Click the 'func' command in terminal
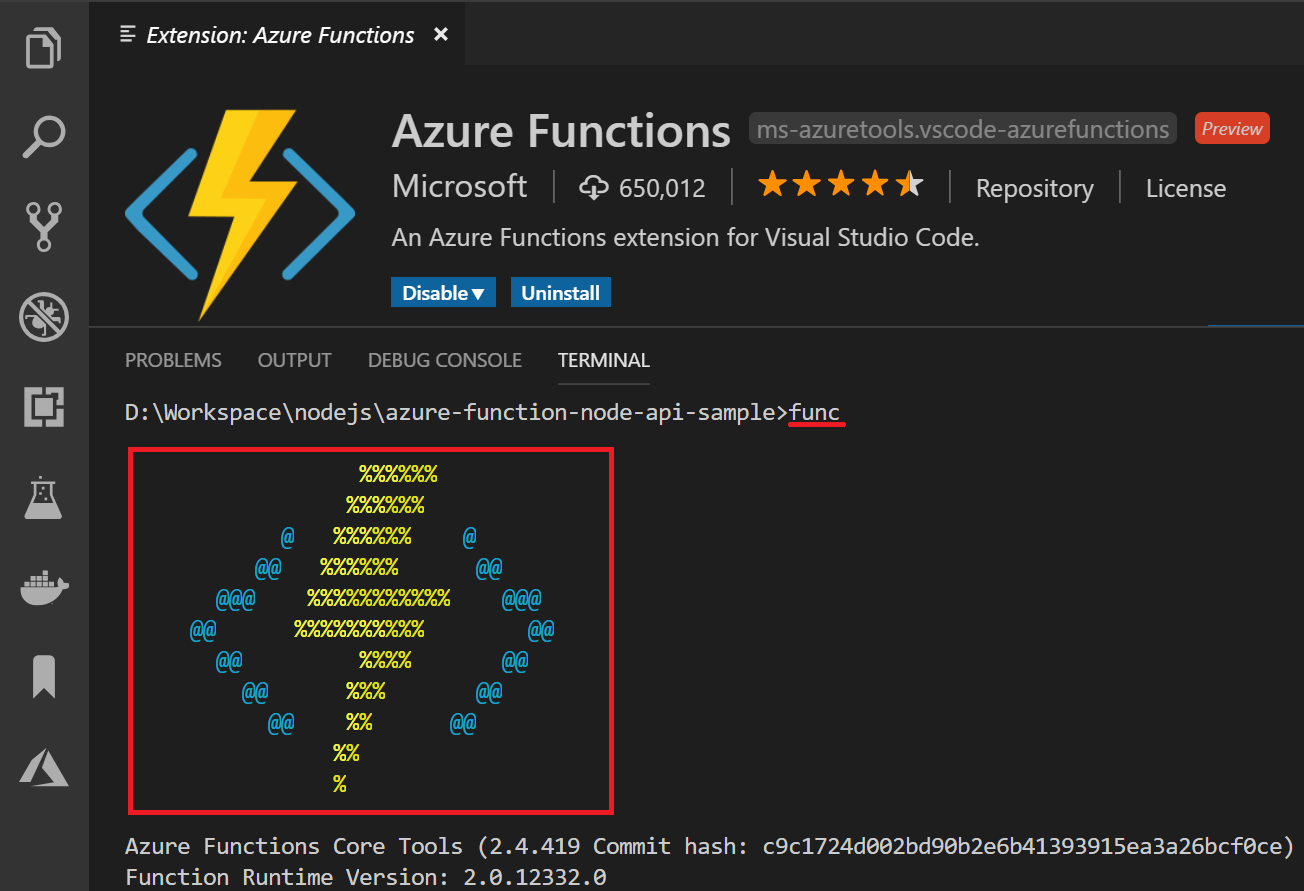Viewport: 1304px width, 891px height. tap(816, 413)
